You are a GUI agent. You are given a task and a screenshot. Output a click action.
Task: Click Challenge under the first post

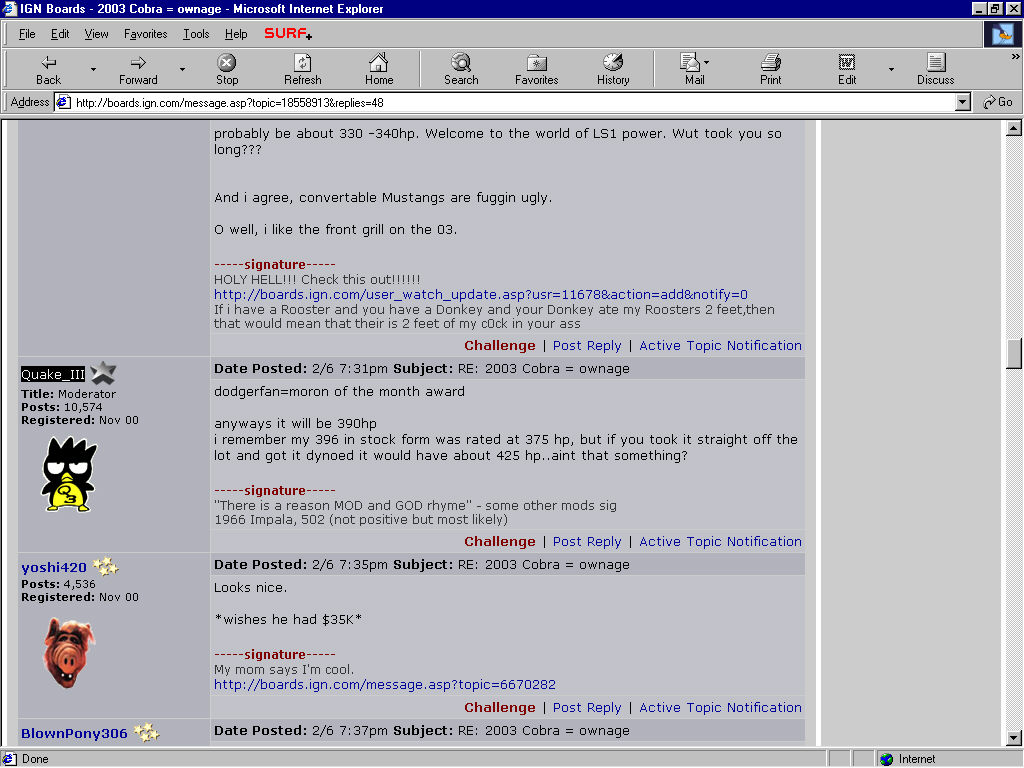click(x=500, y=345)
